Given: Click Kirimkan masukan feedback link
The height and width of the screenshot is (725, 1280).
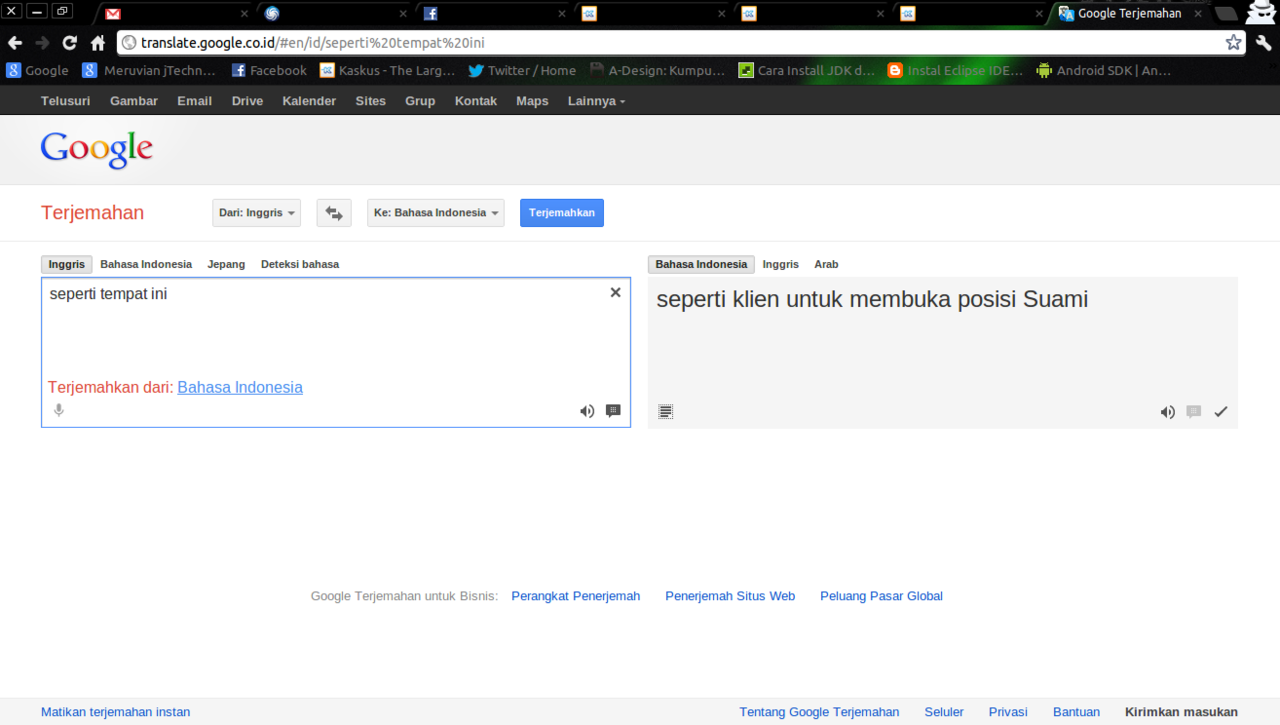Looking at the screenshot, I should pos(1181,712).
